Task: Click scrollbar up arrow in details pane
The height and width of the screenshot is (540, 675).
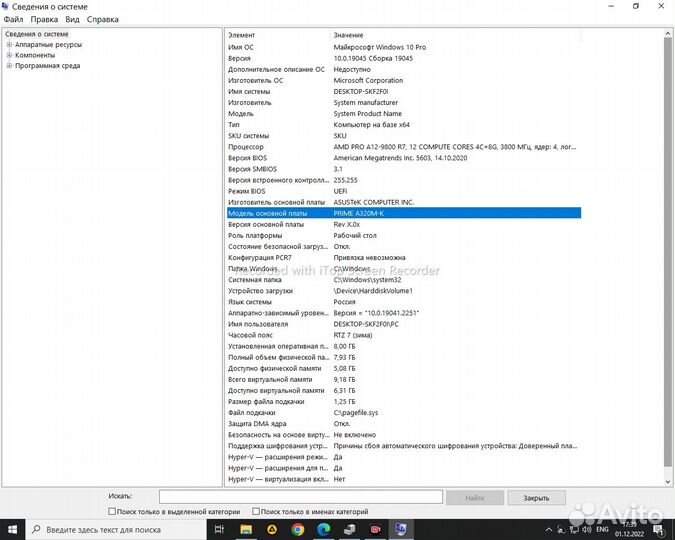Action: coord(668,33)
